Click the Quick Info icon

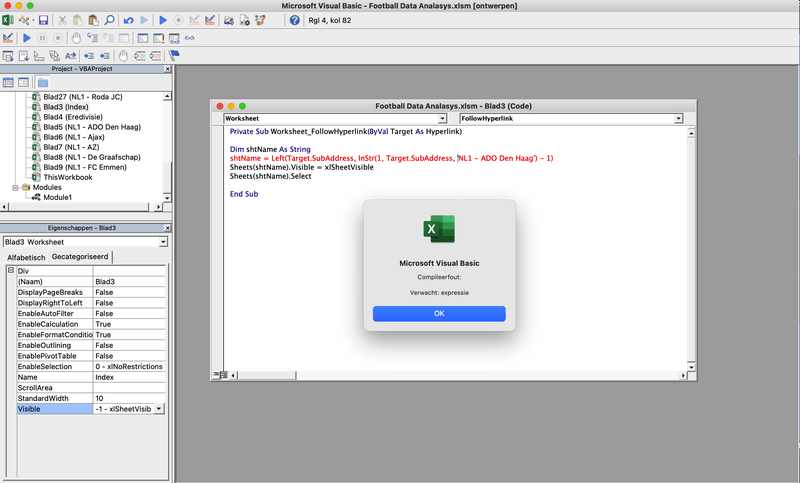(x=39, y=56)
